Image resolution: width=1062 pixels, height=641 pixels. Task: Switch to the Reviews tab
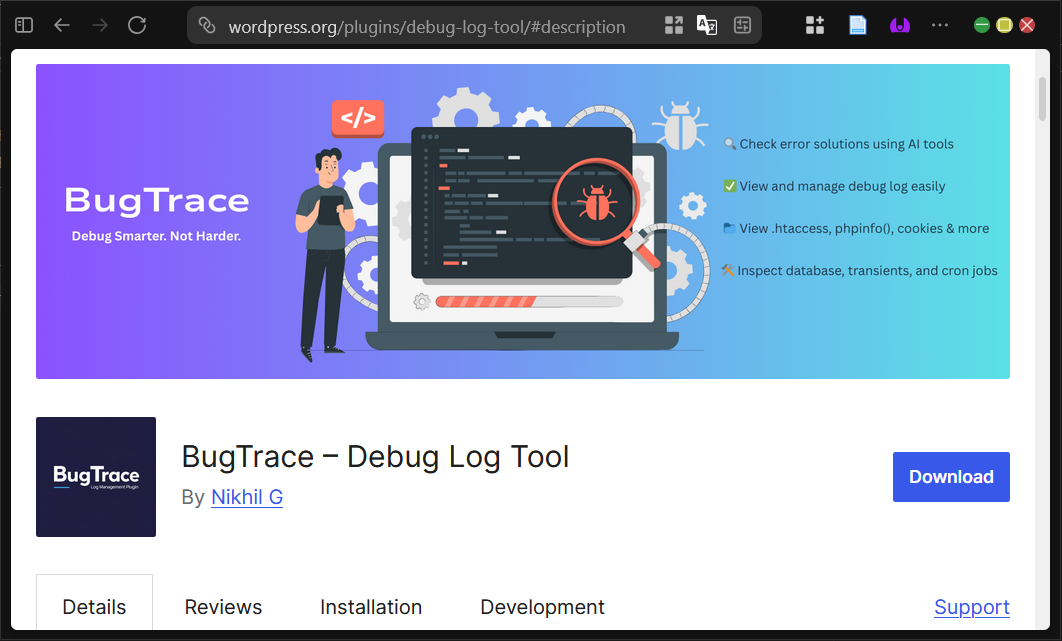point(224,607)
